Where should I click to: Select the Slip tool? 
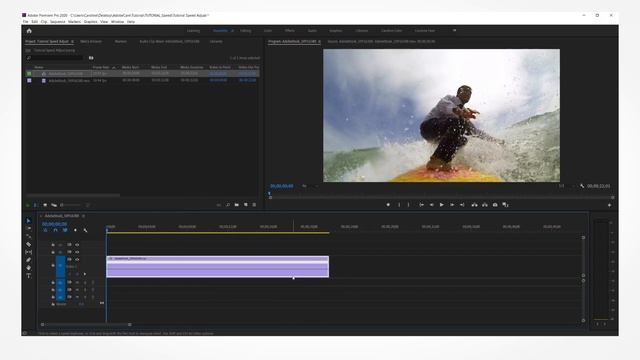[29, 252]
